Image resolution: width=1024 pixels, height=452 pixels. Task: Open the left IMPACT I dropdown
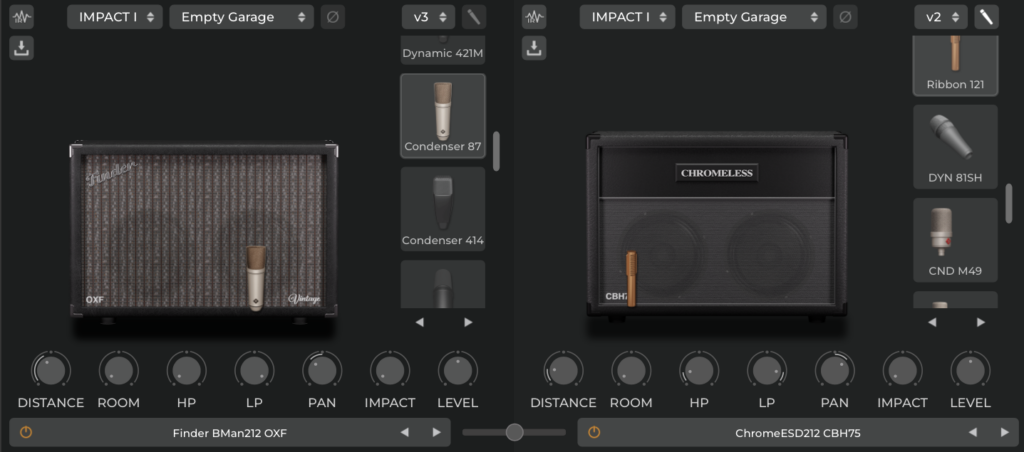[114, 17]
